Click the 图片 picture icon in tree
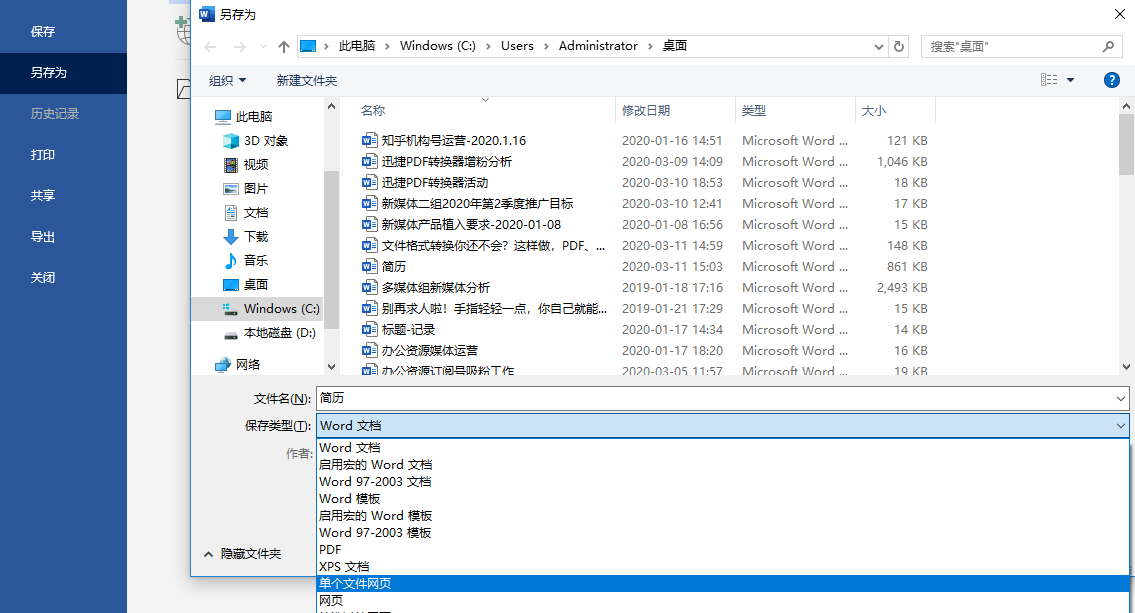The width and height of the screenshot is (1135, 613). click(230, 189)
